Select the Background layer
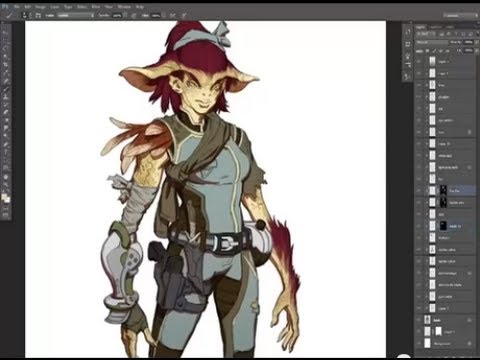 445,343
